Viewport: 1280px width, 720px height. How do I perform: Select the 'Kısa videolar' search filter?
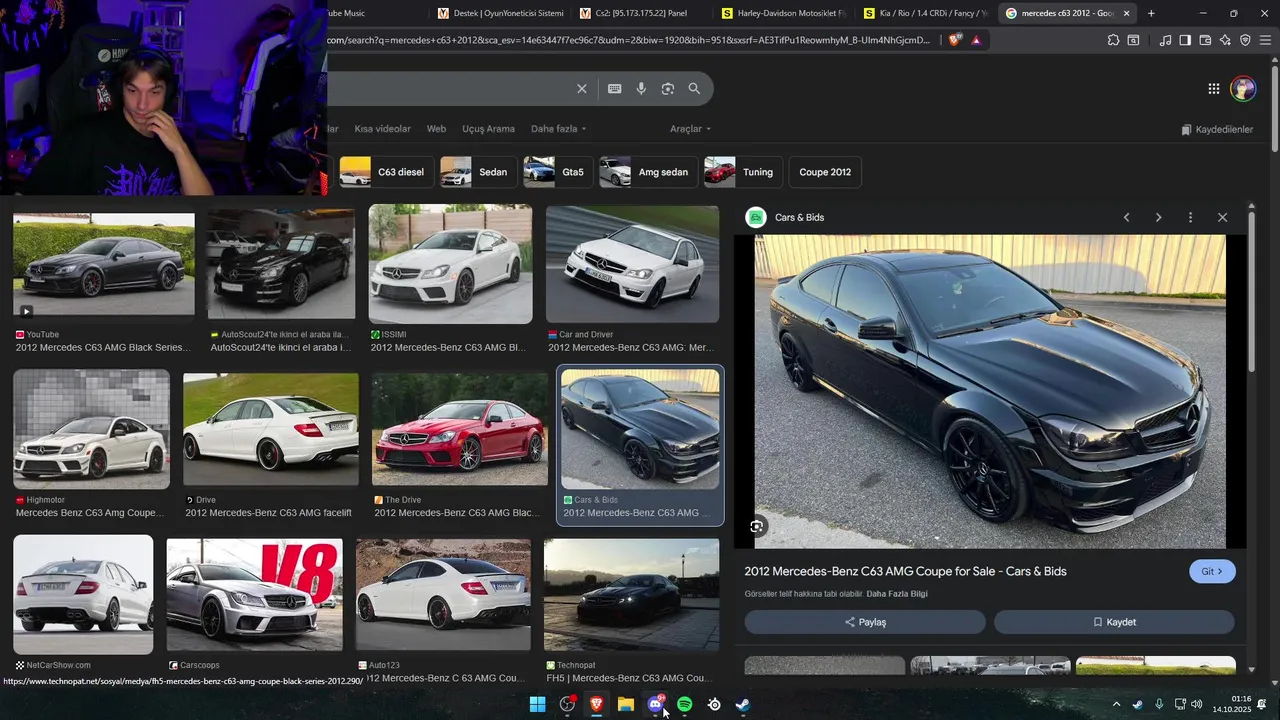click(382, 129)
